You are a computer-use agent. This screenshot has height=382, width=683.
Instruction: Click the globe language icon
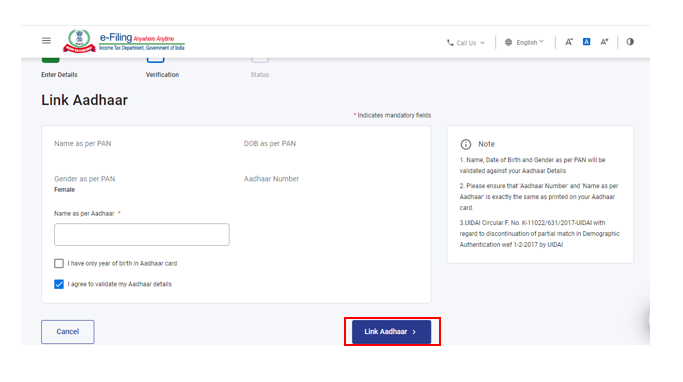tap(508, 42)
